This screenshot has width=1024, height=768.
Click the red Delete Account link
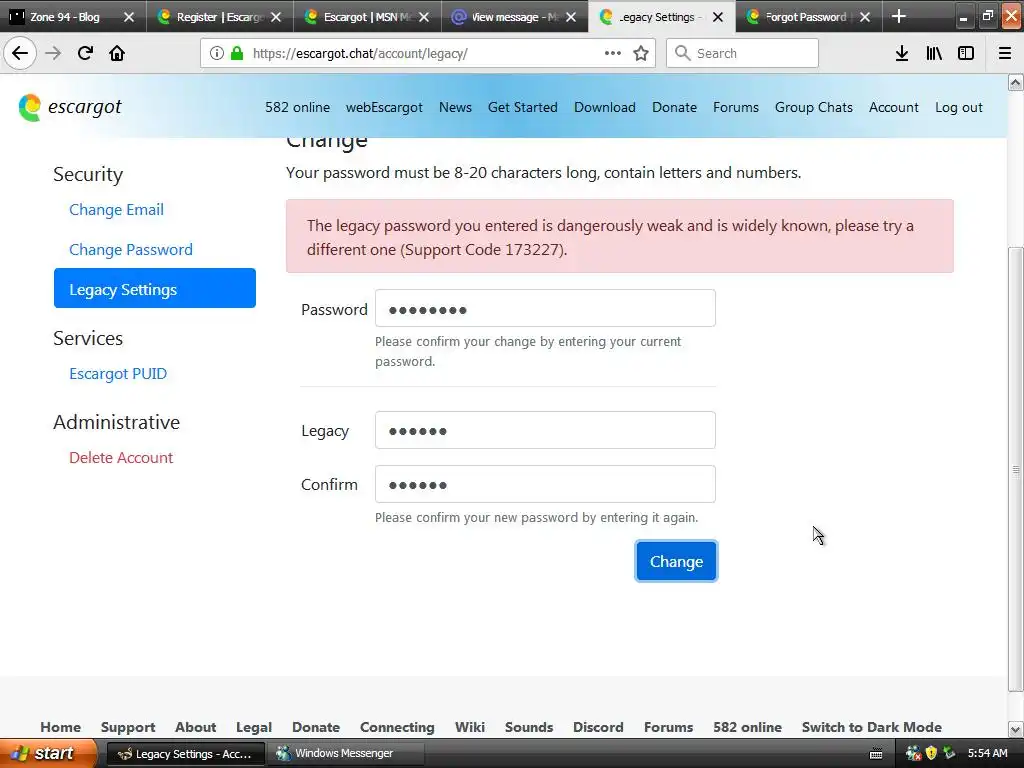121,458
